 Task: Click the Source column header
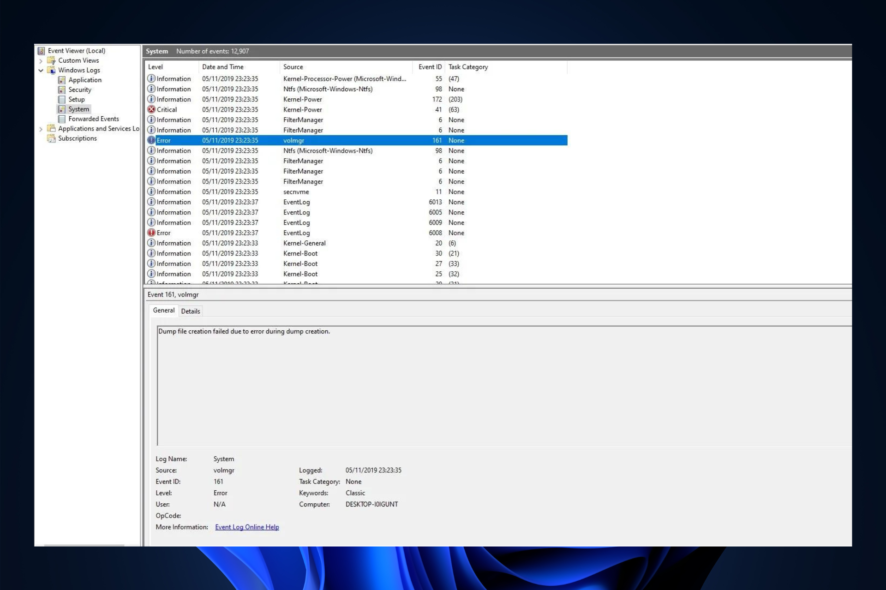[293, 67]
